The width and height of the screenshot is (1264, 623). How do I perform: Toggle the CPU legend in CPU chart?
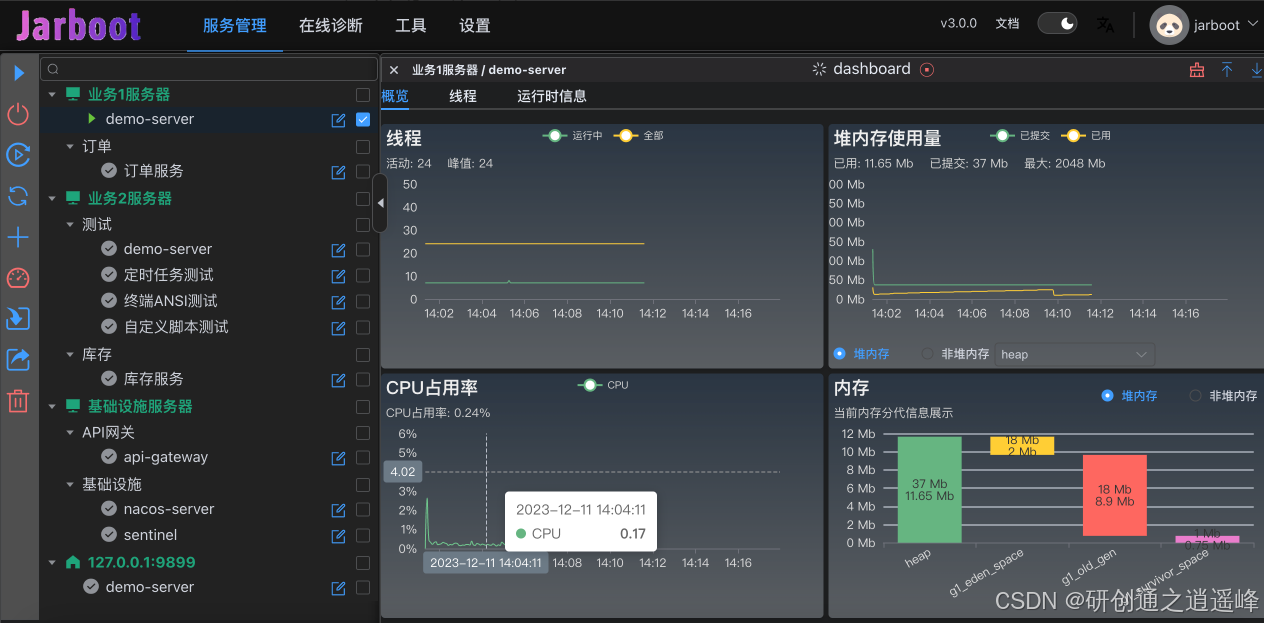[604, 384]
